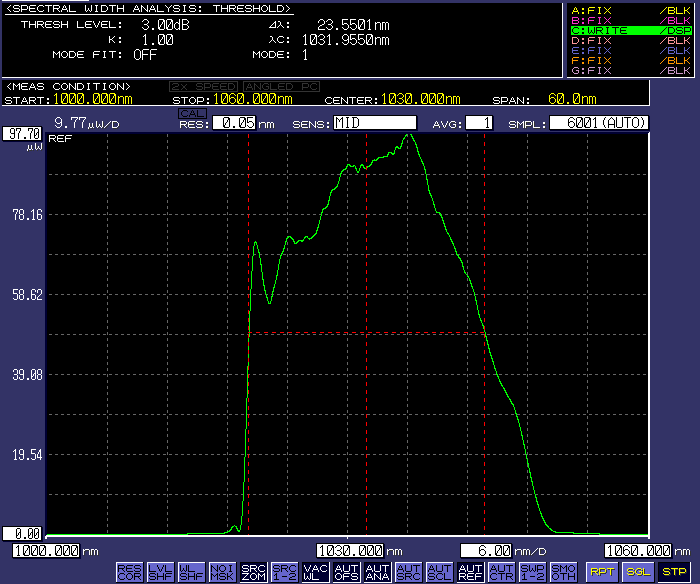Open the SENS MID sensitivity field
Screen dimensions: 700x584
[375, 123]
